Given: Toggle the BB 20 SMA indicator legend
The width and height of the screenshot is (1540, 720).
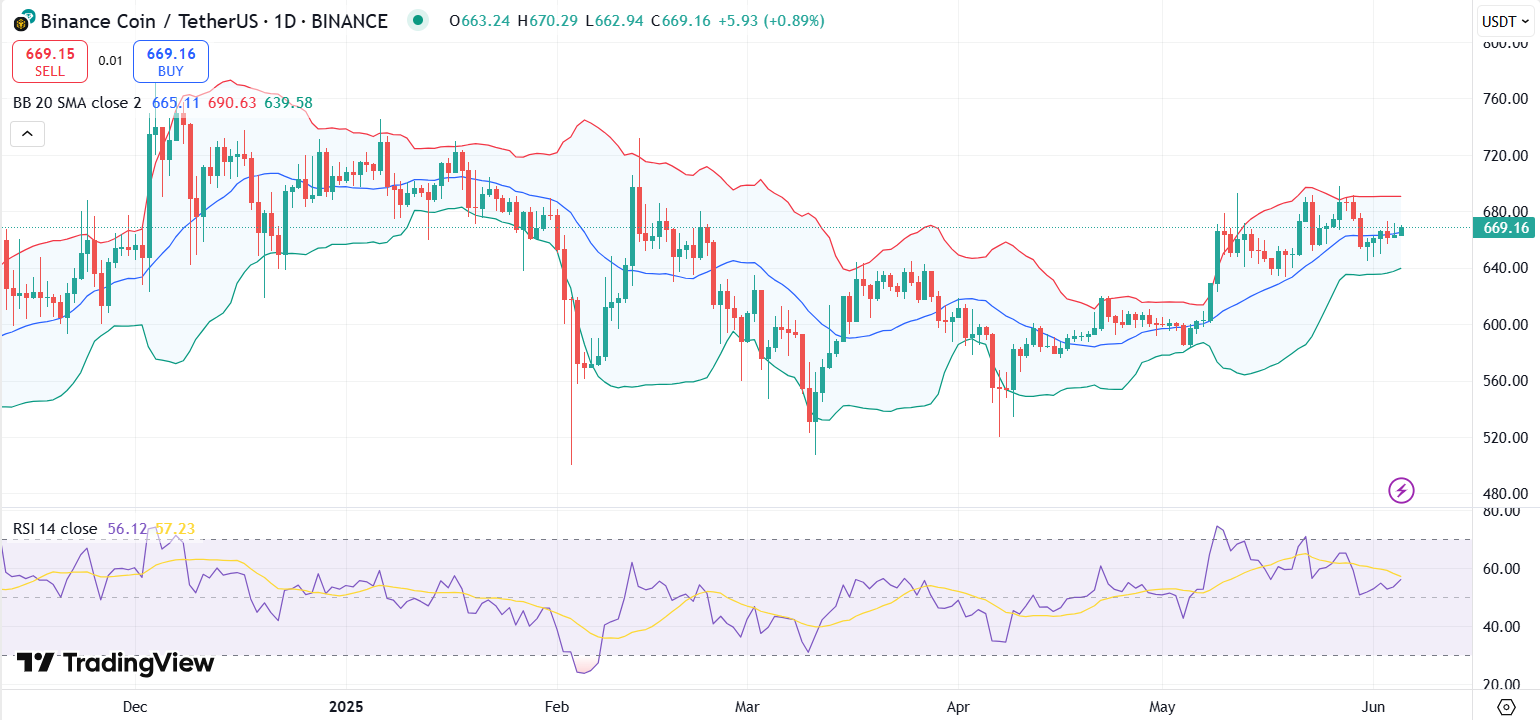Looking at the screenshot, I should click(x=75, y=102).
